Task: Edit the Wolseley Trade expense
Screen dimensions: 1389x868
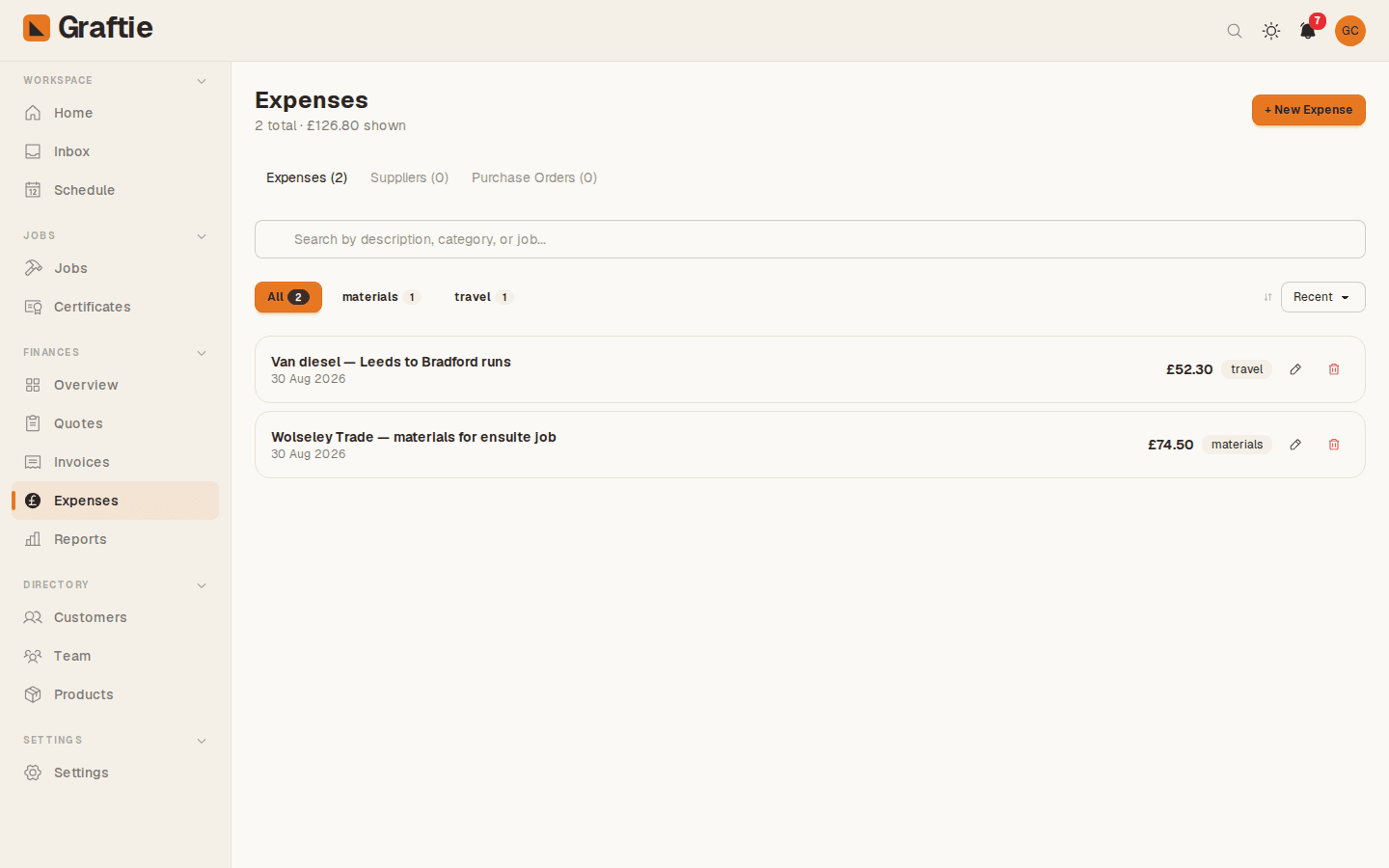Action: pos(1295,445)
